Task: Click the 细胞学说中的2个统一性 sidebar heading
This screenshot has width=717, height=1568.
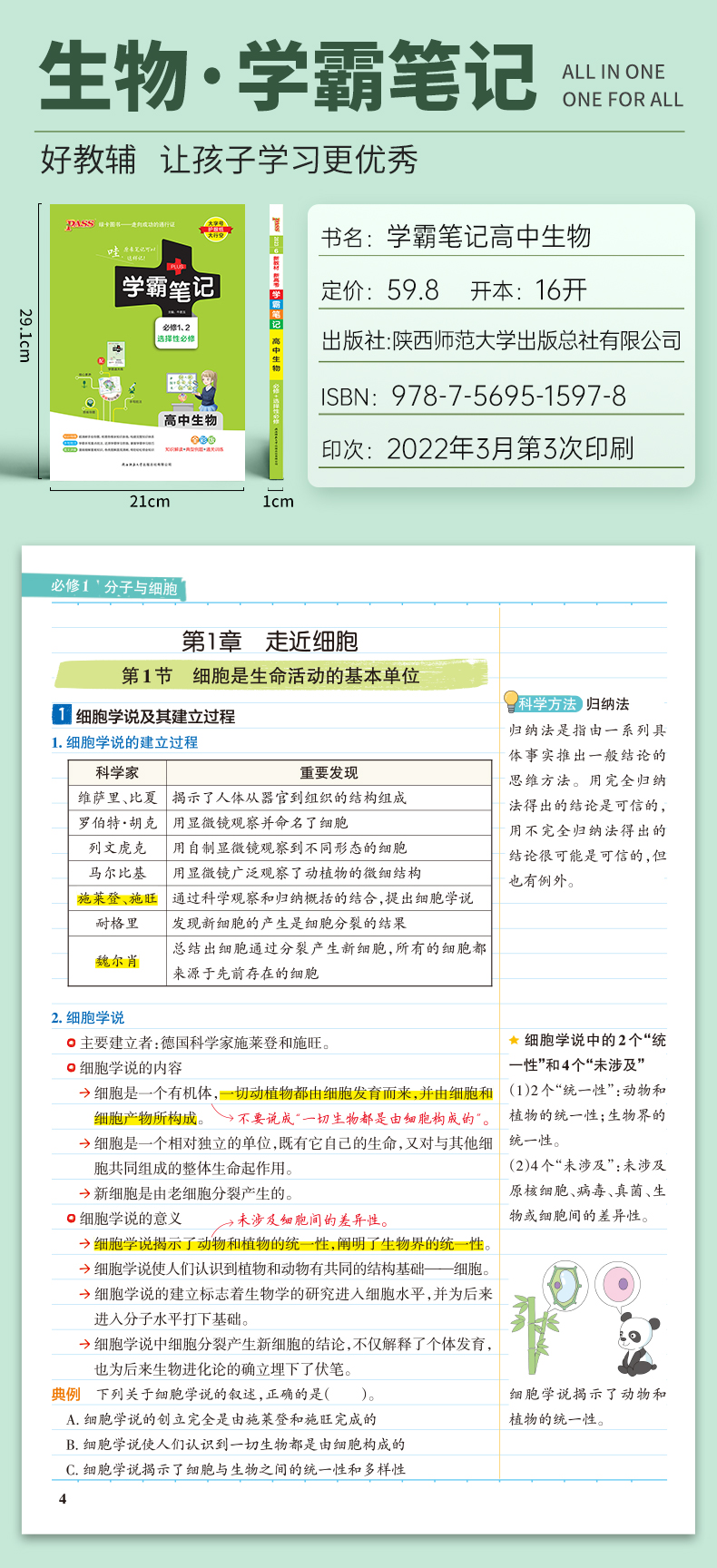Action: coord(587,1053)
